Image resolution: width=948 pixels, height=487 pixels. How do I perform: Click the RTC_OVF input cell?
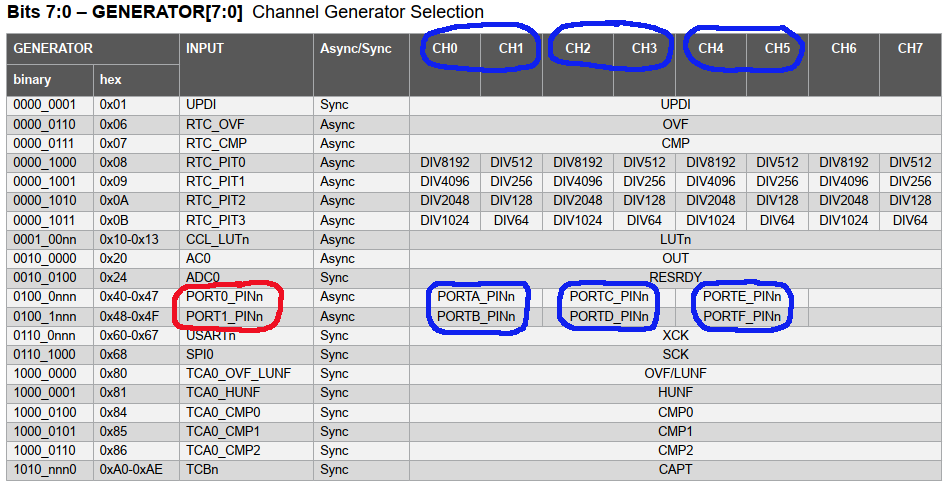point(247,124)
